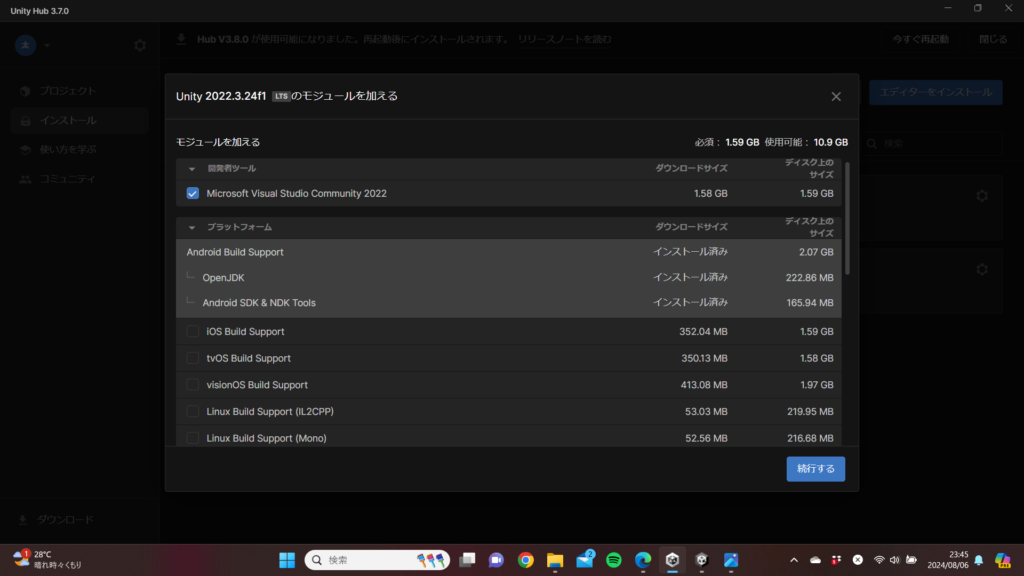Open ダウンロード panel at sidebar bottom
The height and width of the screenshot is (576, 1024).
[56, 520]
